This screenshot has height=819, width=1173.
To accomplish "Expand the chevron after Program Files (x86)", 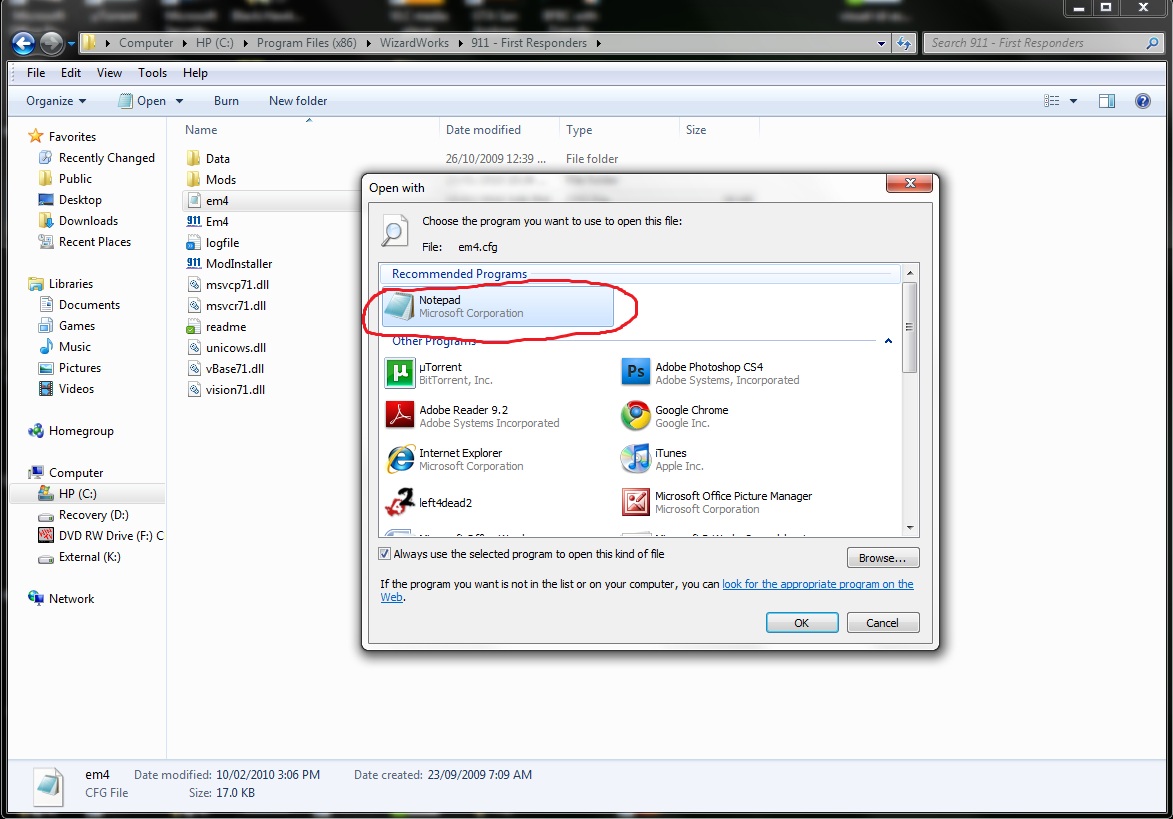I will coord(369,43).
